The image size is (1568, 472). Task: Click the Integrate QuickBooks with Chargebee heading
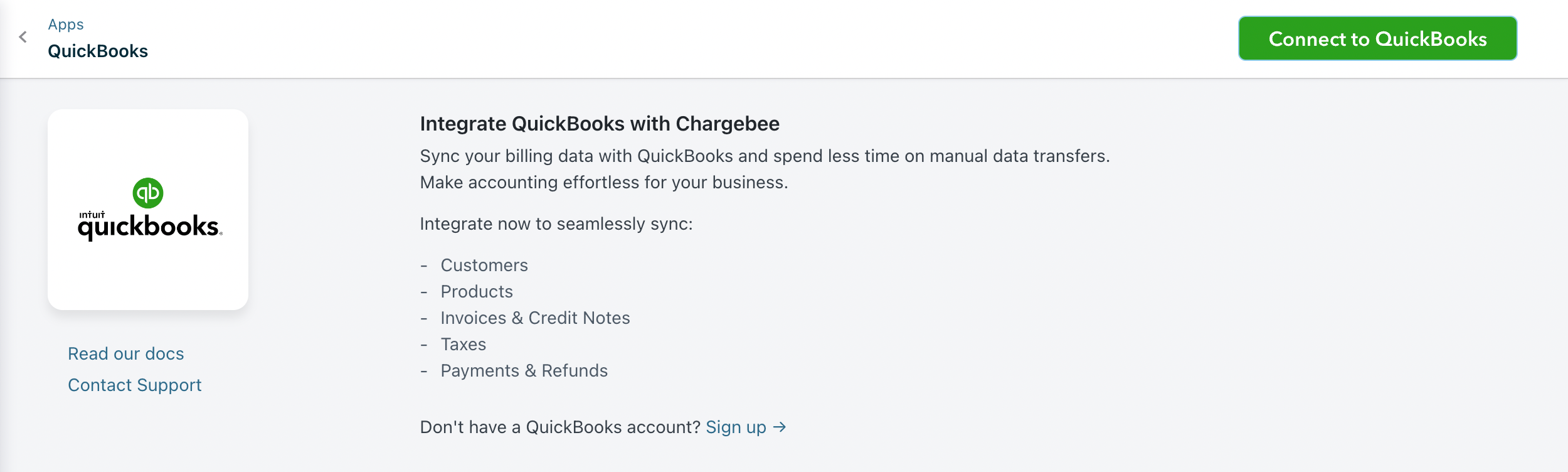pos(600,124)
